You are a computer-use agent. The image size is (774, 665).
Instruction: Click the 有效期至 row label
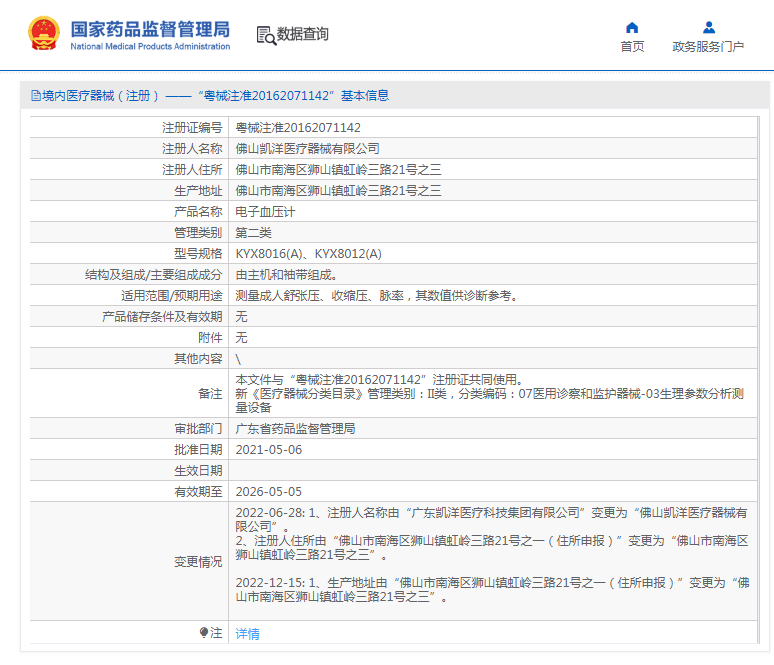[198, 492]
